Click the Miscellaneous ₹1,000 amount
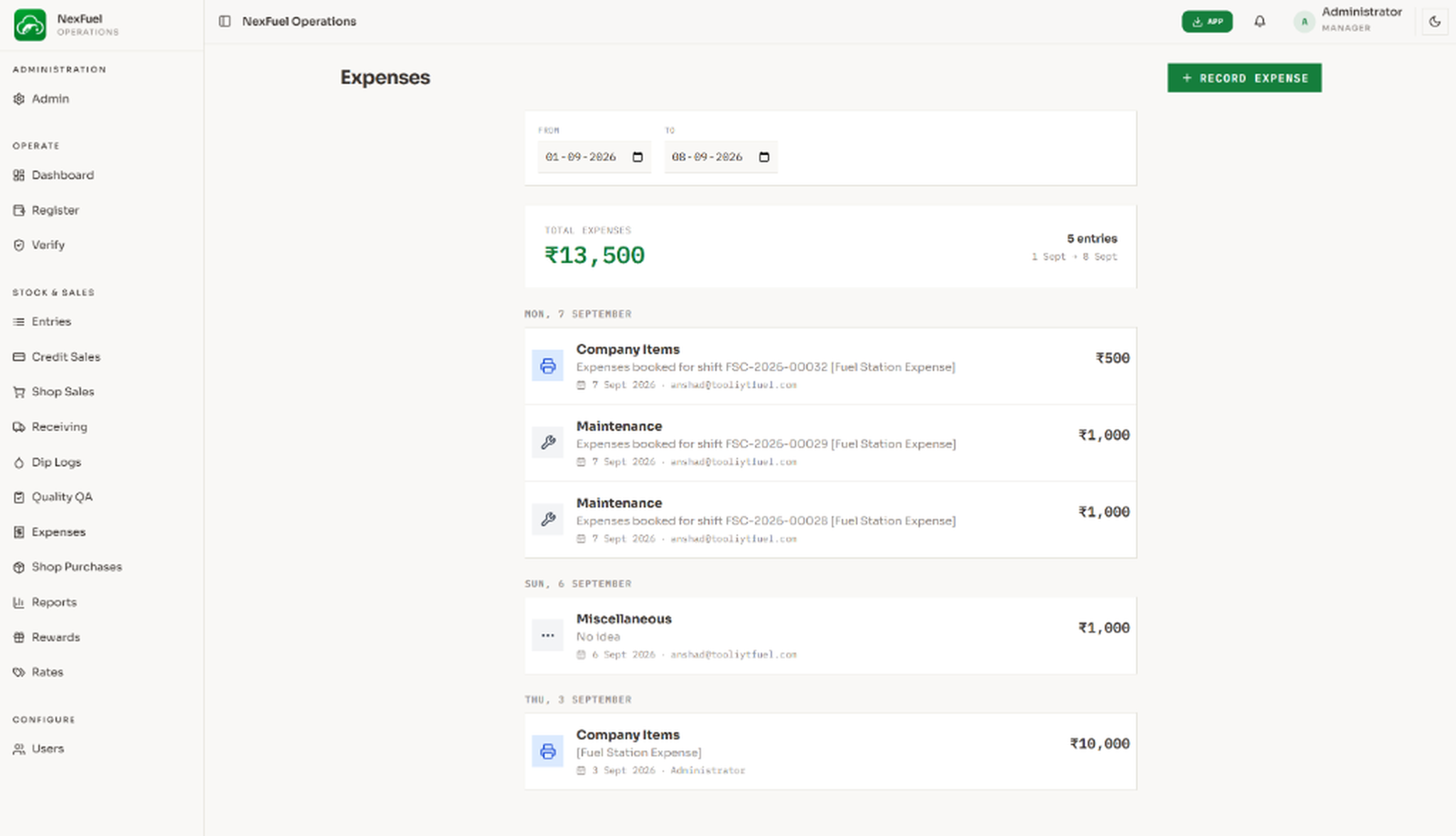Screen dimensions: 1456x836 click(x=1103, y=628)
